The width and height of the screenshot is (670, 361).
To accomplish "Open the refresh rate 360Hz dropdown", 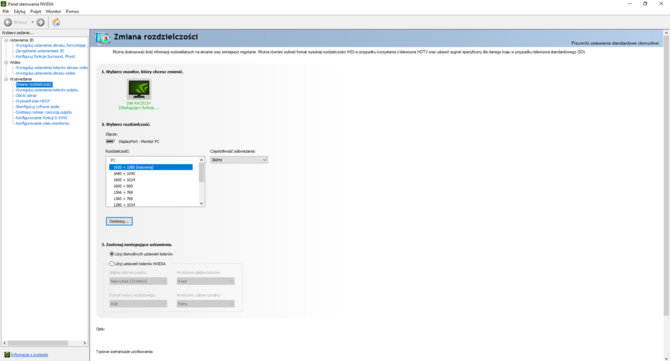I will 239,160.
